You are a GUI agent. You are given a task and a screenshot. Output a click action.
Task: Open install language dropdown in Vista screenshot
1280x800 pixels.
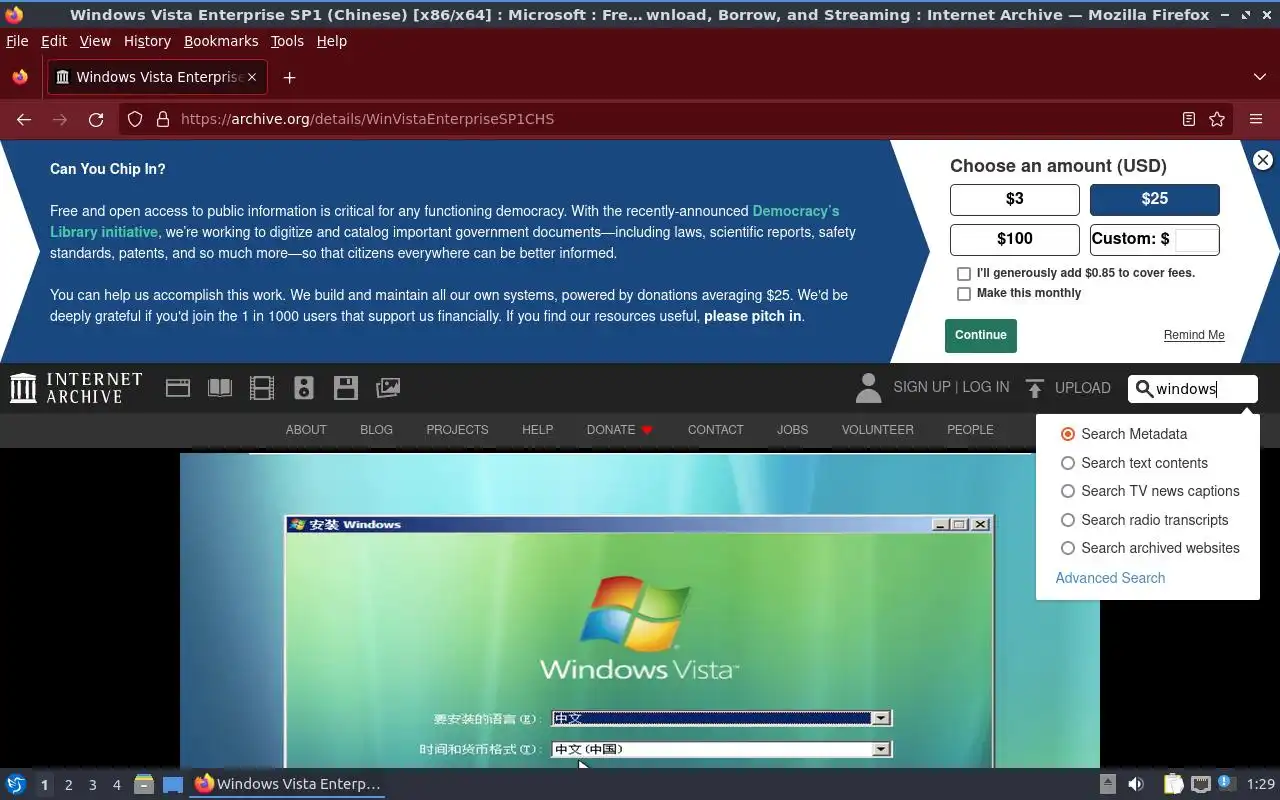[x=880, y=718]
